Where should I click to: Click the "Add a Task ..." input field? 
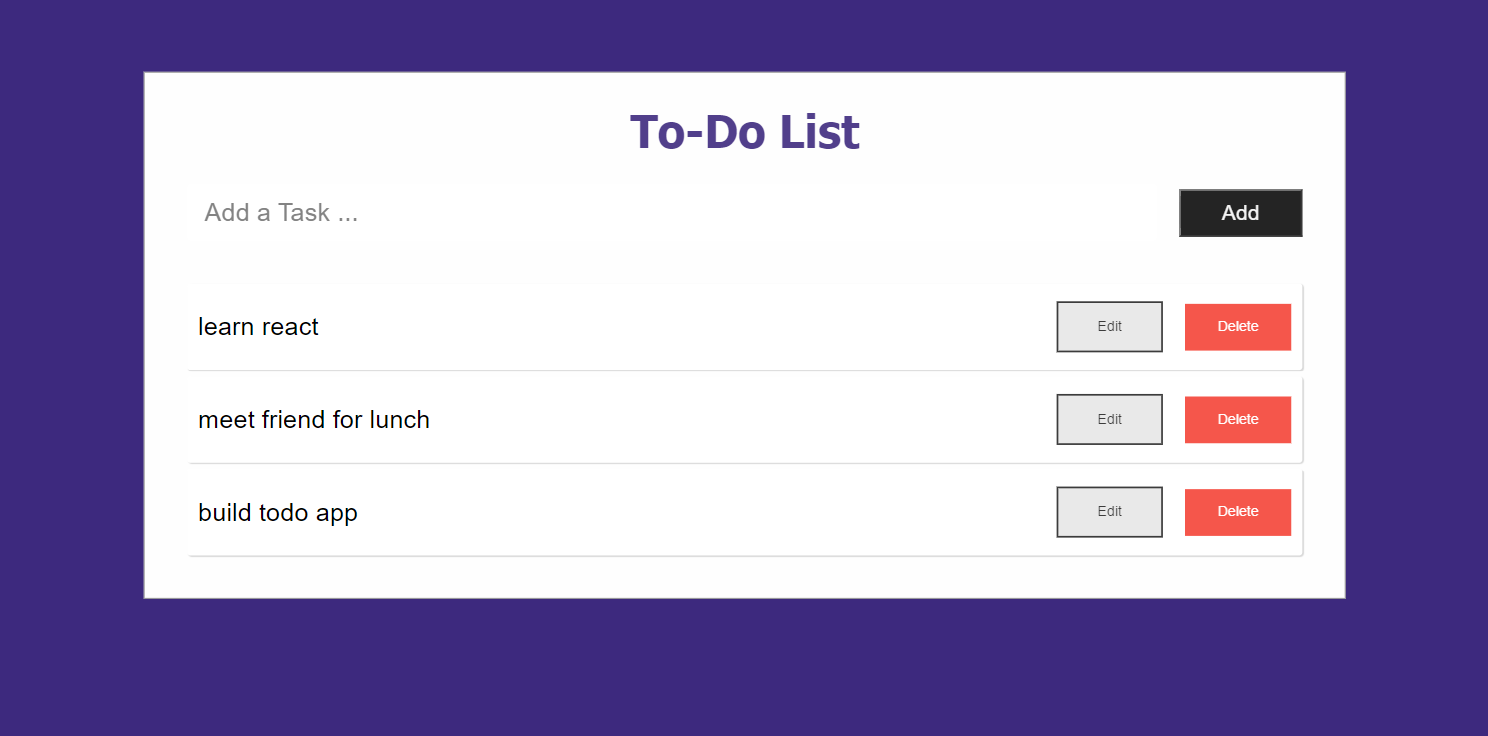click(x=670, y=213)
